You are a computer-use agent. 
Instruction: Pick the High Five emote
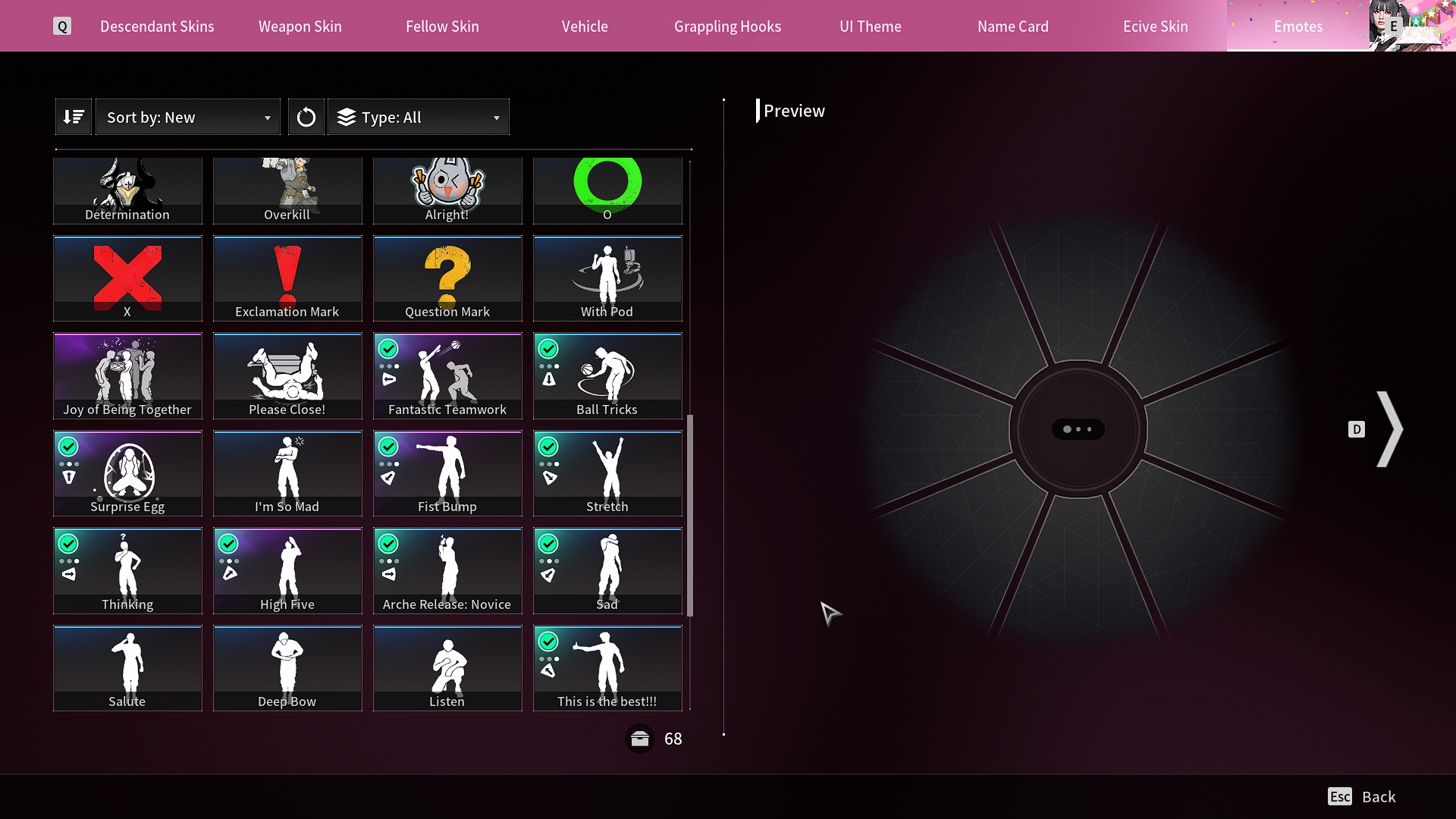coord(287,571)
